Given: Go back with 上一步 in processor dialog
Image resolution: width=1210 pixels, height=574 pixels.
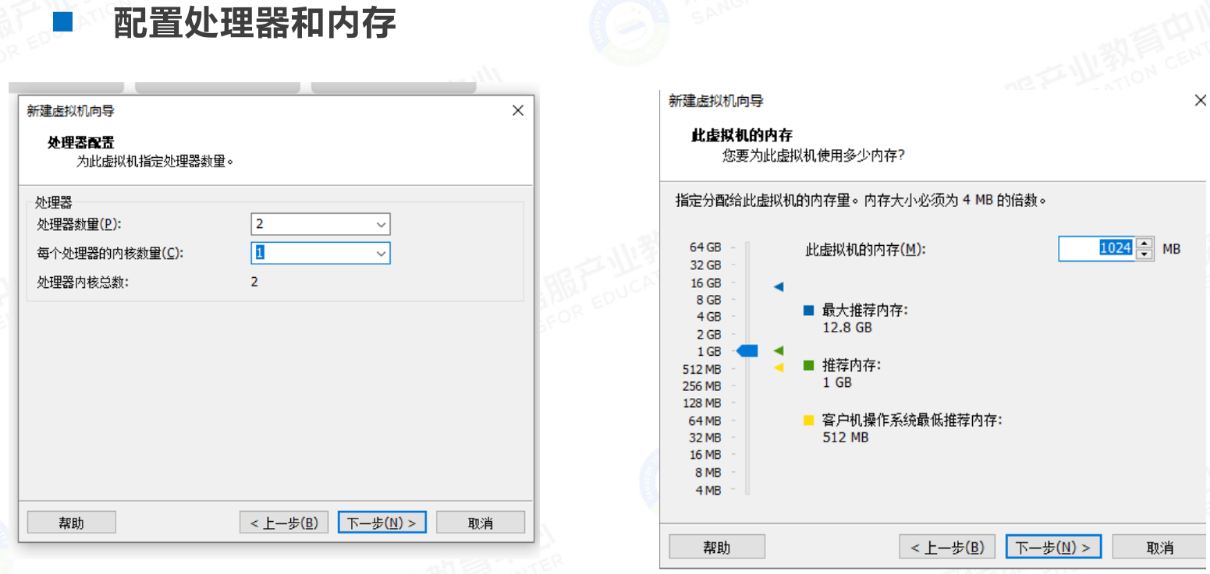Looking at the screenshot, I should [x=284, y=523].
